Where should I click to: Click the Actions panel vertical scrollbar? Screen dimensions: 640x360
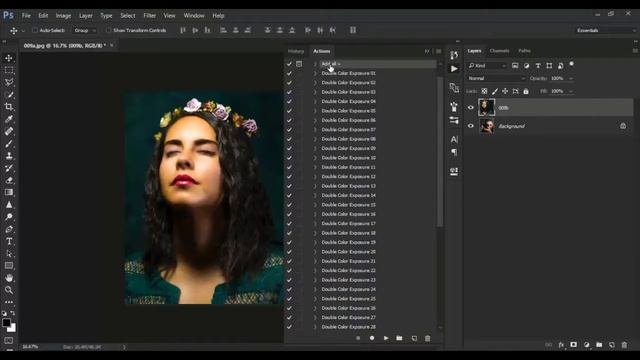click(440, 151)
